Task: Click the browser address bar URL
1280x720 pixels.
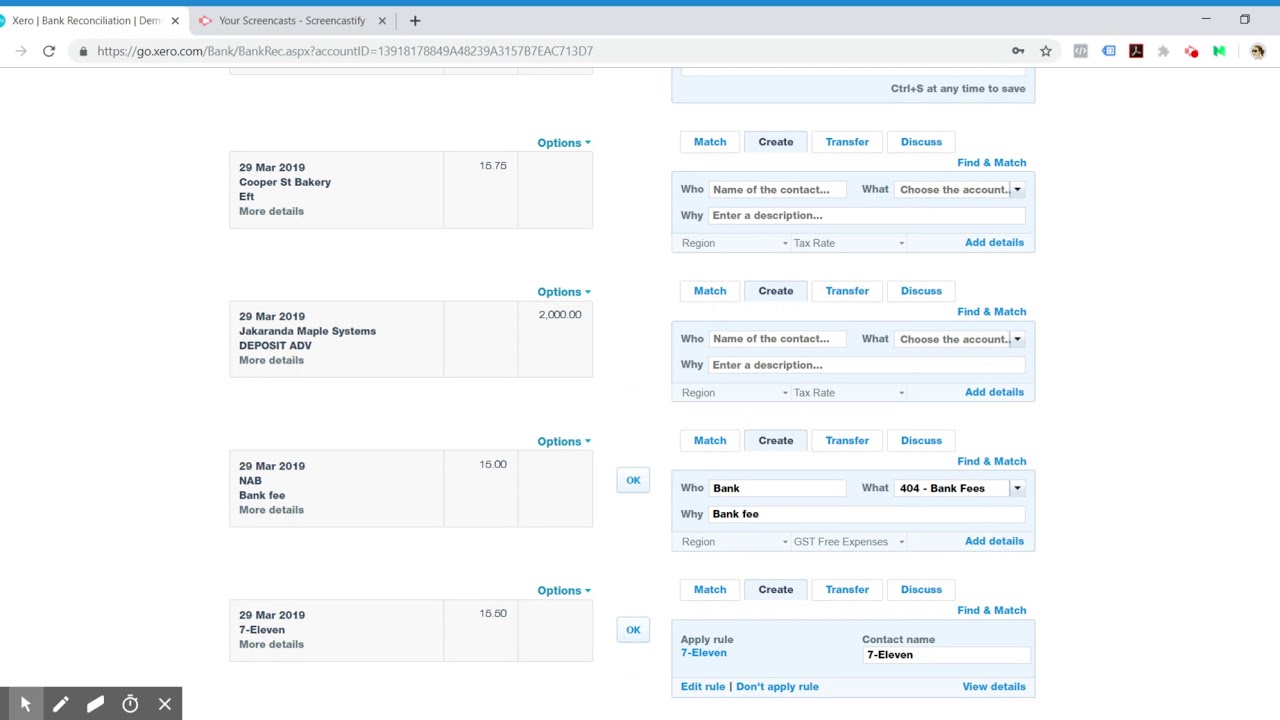Action: [345, 51]
